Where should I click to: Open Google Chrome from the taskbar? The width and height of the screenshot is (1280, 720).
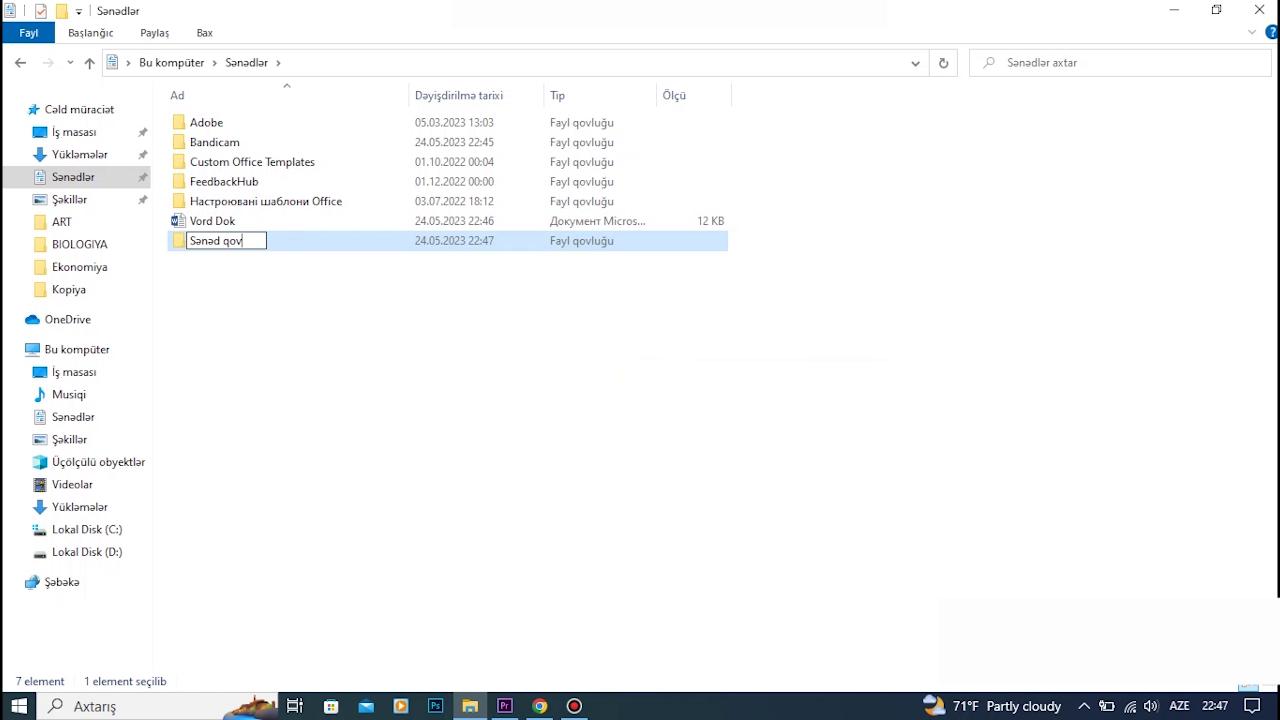click(540, 706)
